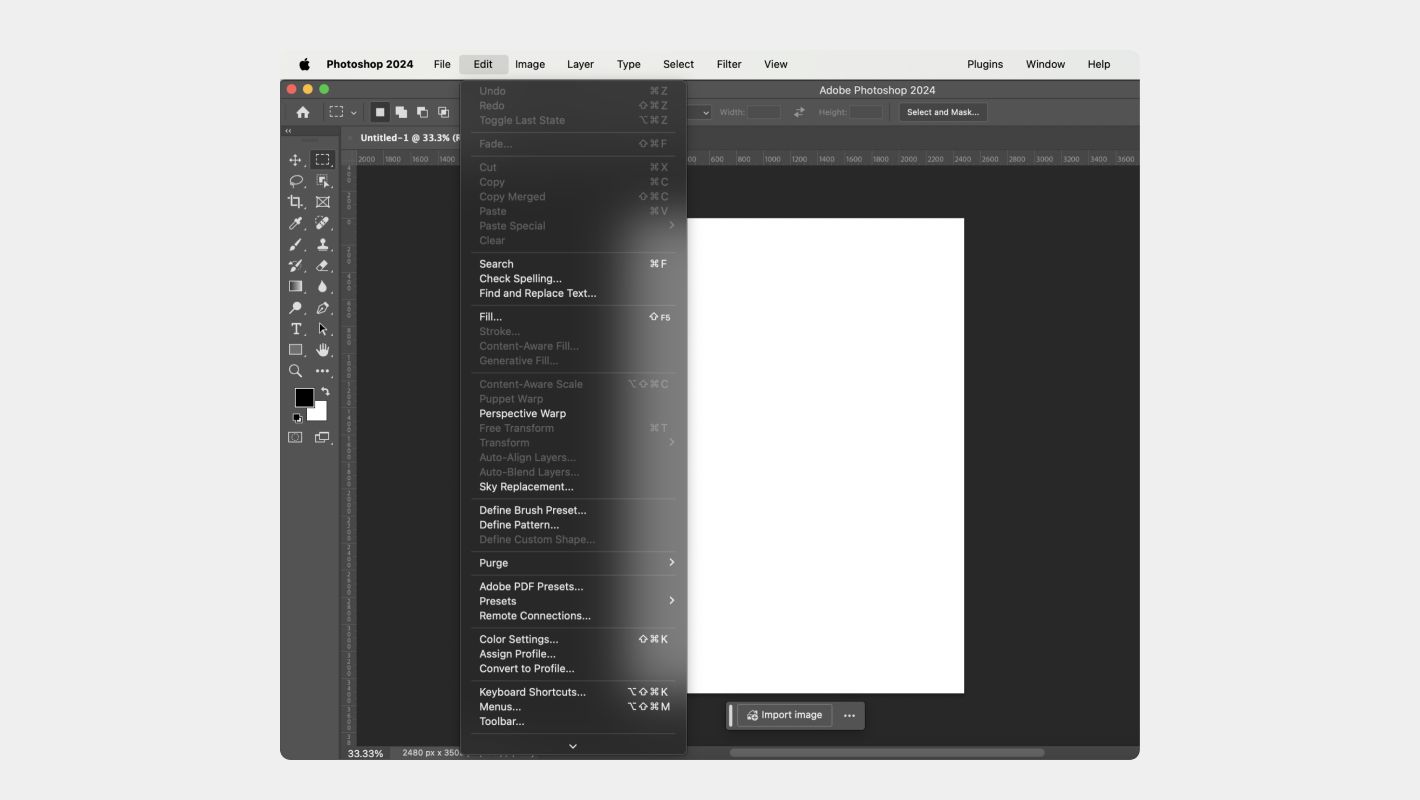Select the Clone Stamp tool
Viewport: 1420px width, 800px height.
pos(322,244)
